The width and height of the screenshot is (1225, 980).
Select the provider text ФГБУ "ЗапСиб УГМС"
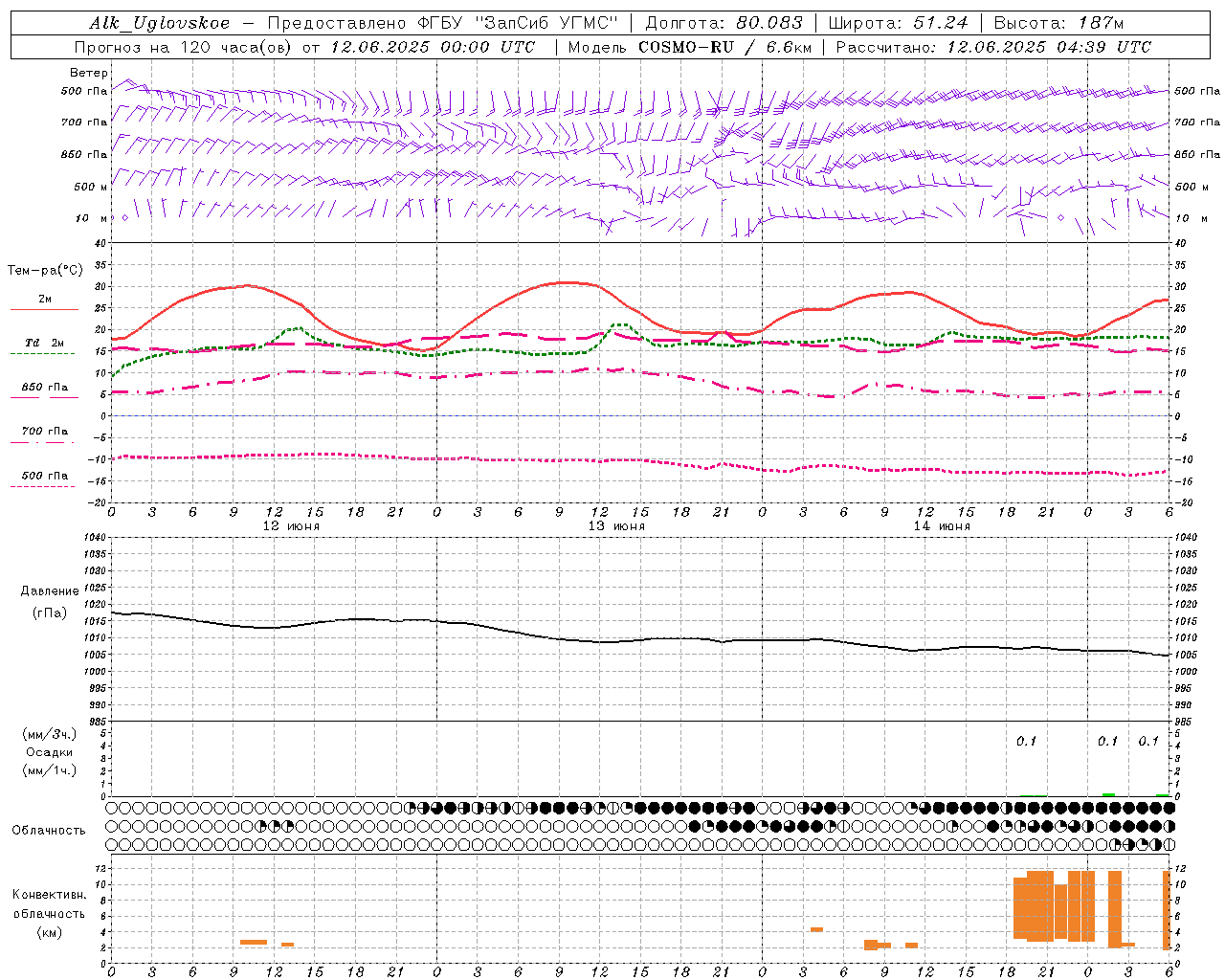pos(520,23)
